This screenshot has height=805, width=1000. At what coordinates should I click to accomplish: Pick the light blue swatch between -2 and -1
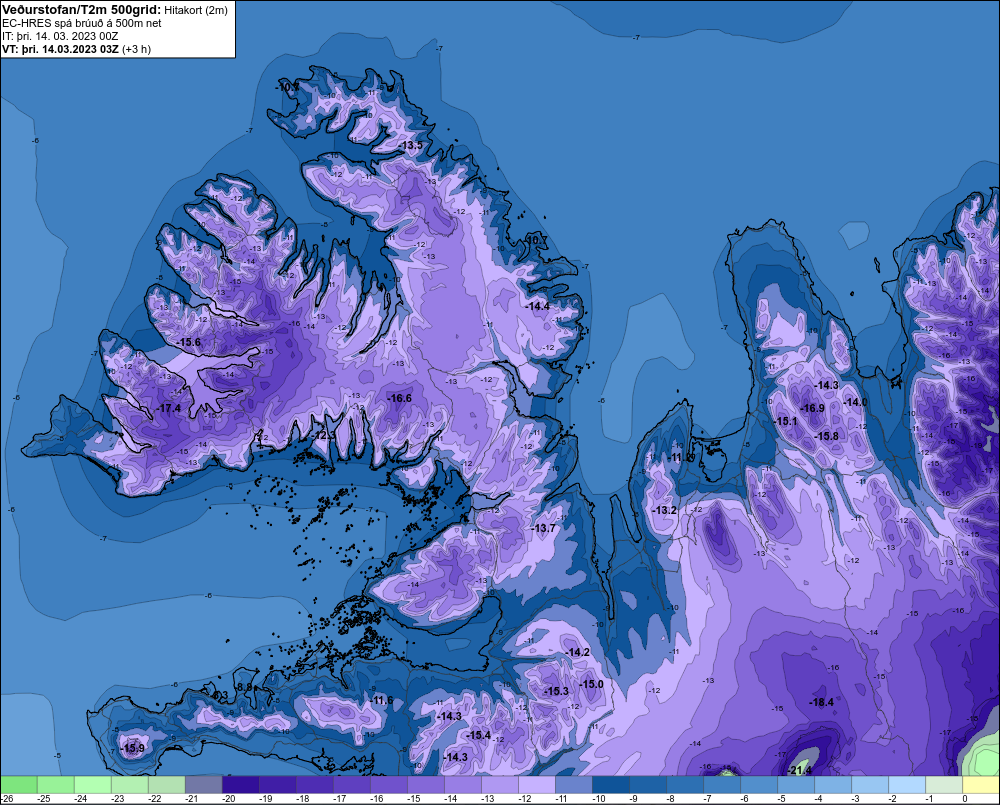tap(906, 784)
